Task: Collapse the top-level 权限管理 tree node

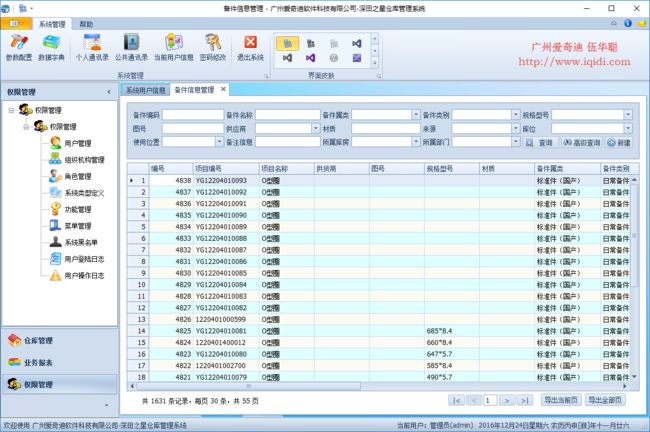Action: 11,110
